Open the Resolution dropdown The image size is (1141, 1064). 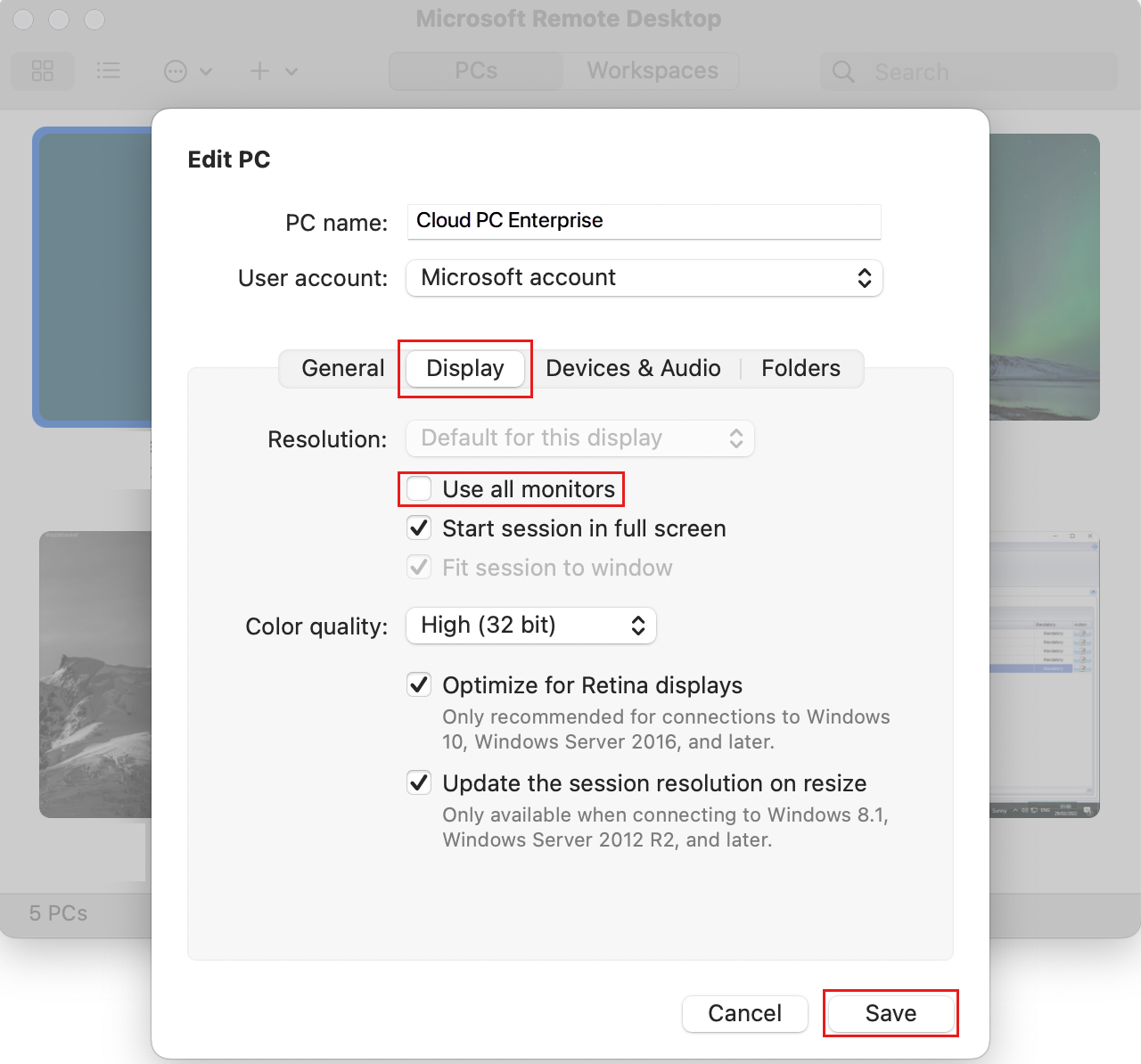(x=579, y=438)
